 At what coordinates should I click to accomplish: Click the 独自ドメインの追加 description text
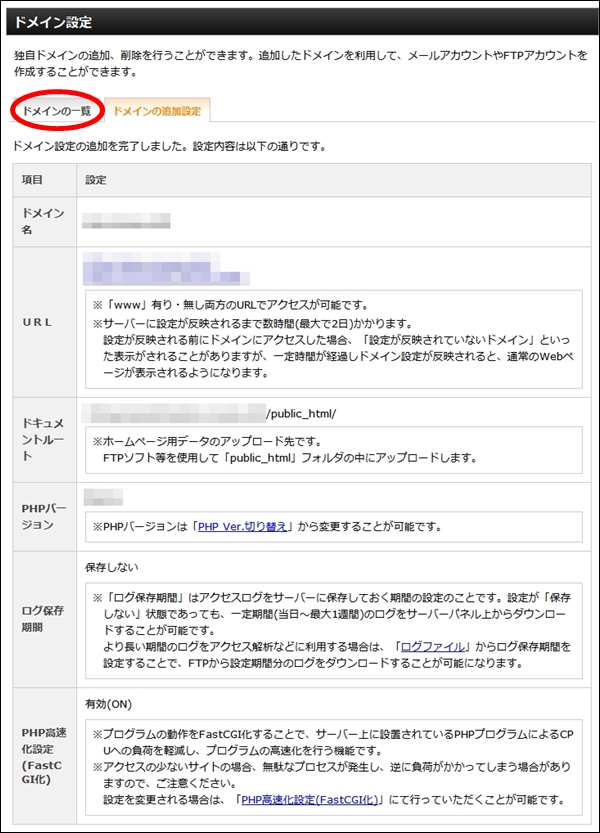click(300, 63)
